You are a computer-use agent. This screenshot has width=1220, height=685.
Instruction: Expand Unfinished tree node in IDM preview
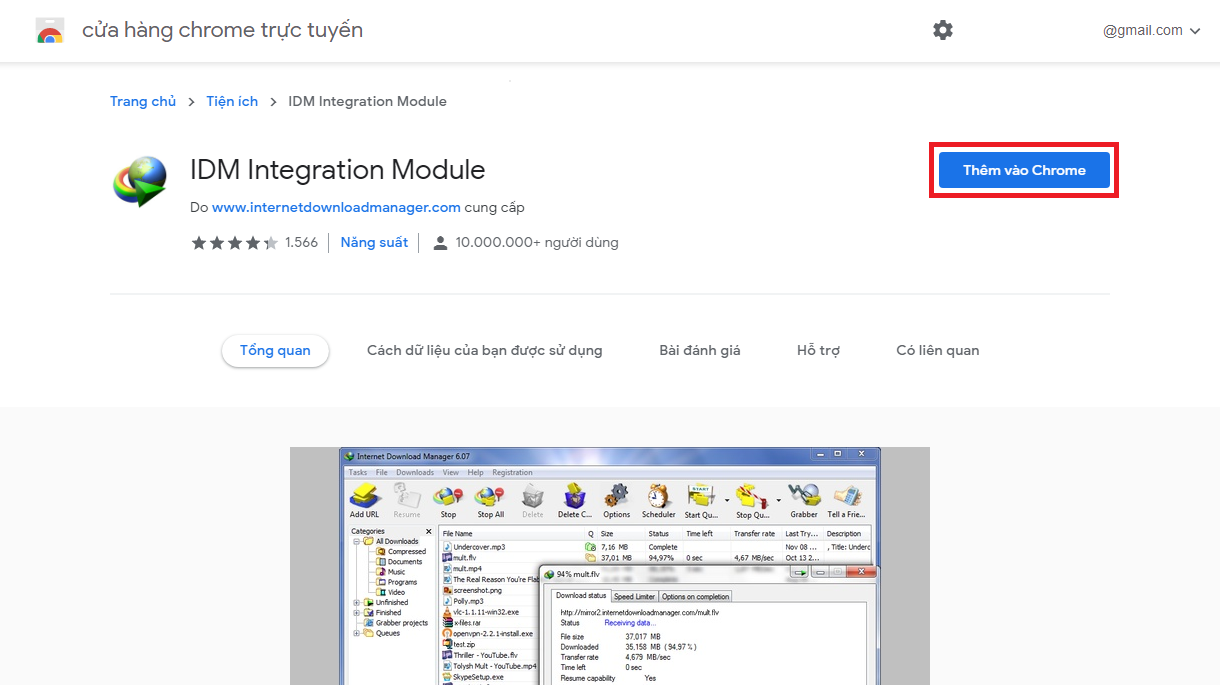pyautogui.click(x=357, y=602)
